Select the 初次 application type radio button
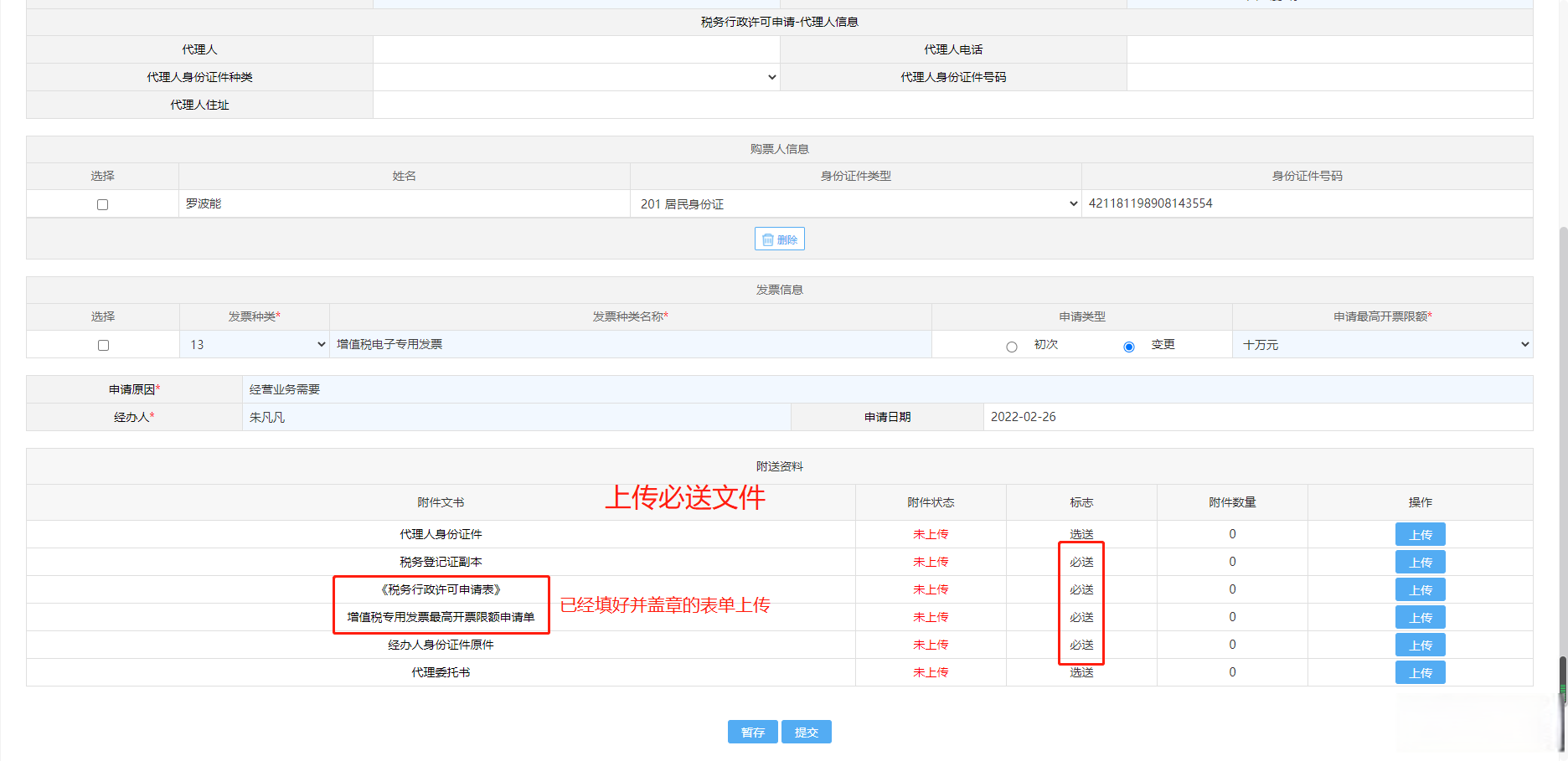 tap(1012, 347)
